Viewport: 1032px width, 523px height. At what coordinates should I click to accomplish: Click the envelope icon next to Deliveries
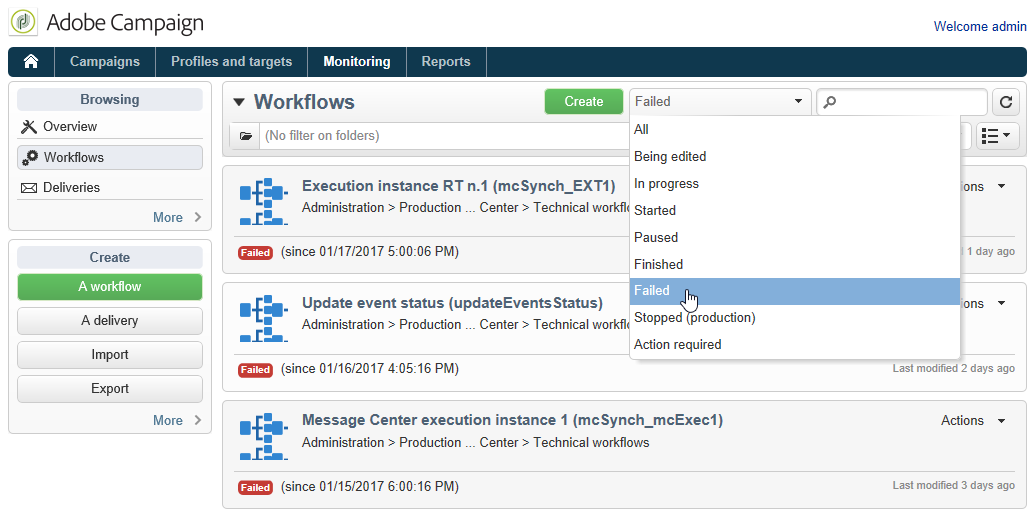tap(29, 188)
